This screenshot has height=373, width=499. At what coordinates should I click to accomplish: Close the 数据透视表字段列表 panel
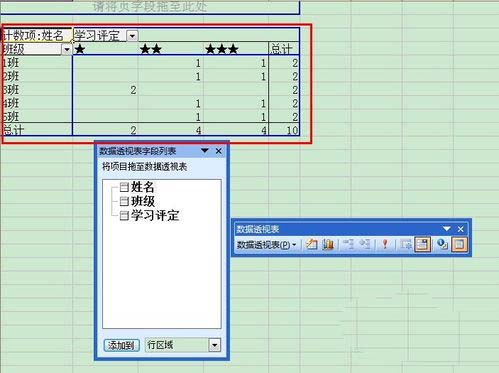click(x=218, y=151)
